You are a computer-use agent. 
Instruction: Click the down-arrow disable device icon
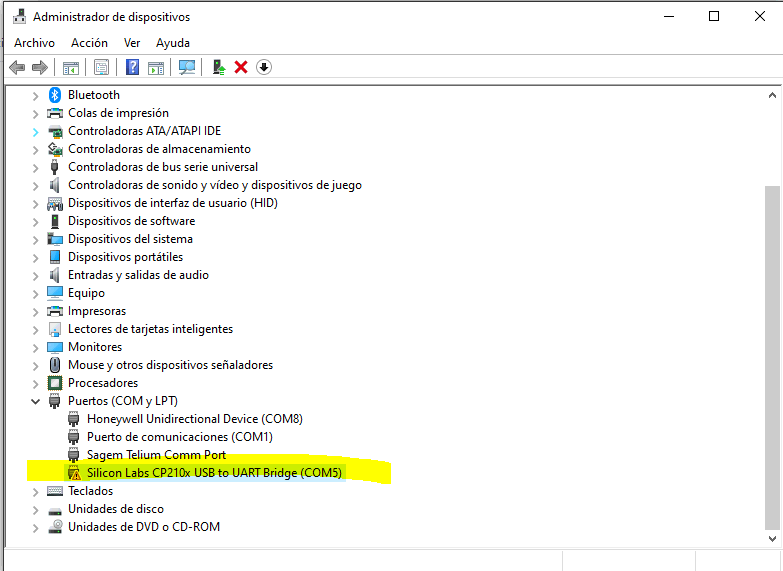pyautogui.click(x=264, y=67)
